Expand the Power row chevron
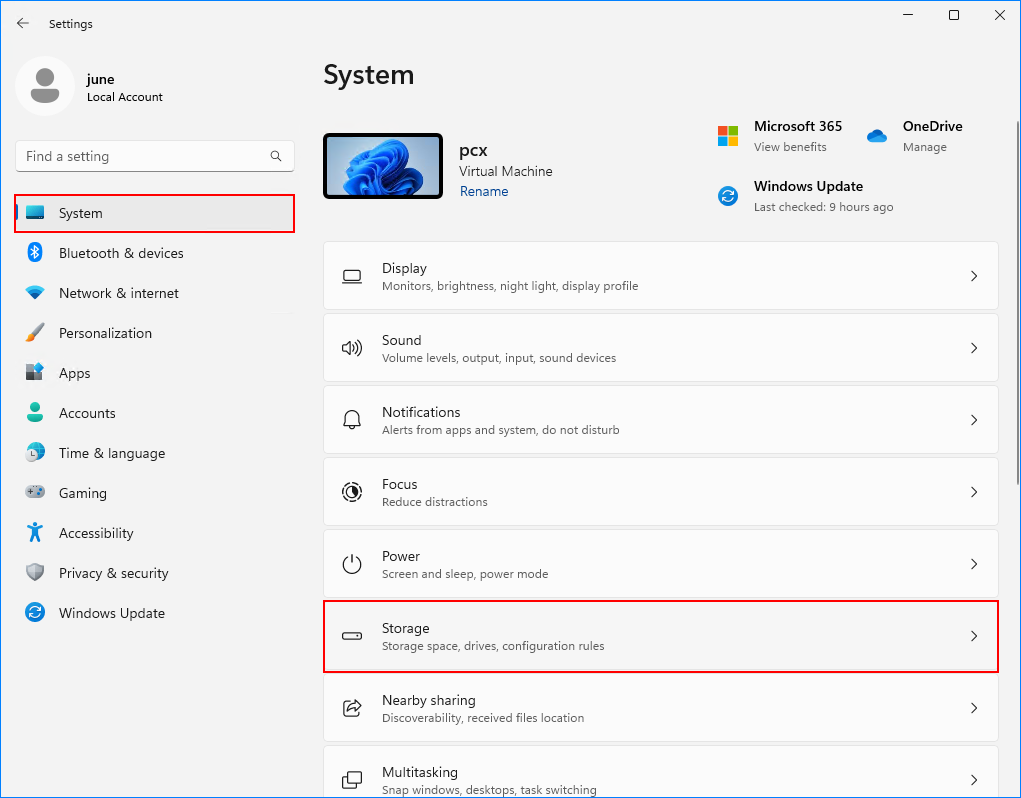Screen dimensions: 1021x798 coord(974,564)
